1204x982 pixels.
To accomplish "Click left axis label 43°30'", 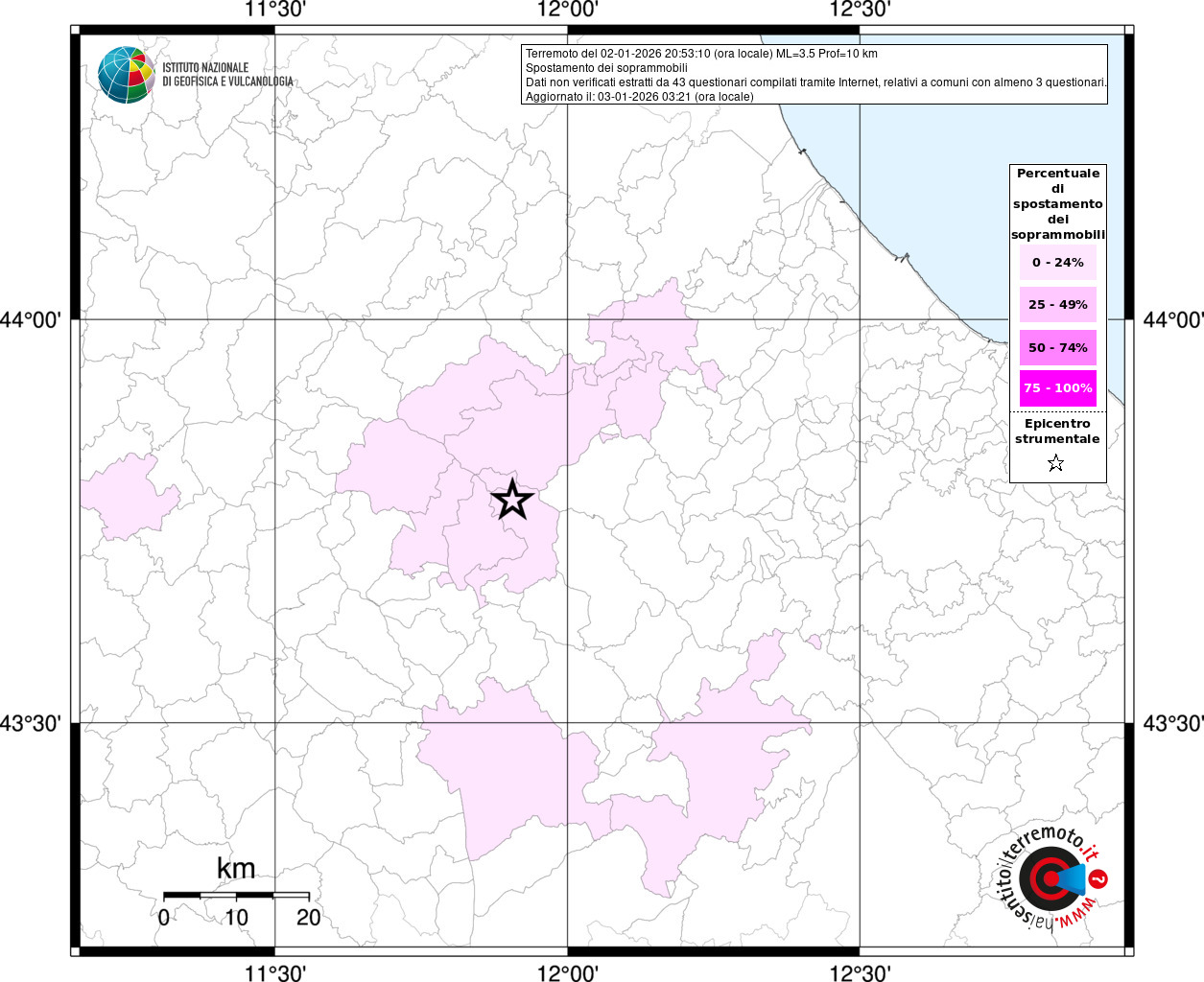I will click(x=31, y=723).
